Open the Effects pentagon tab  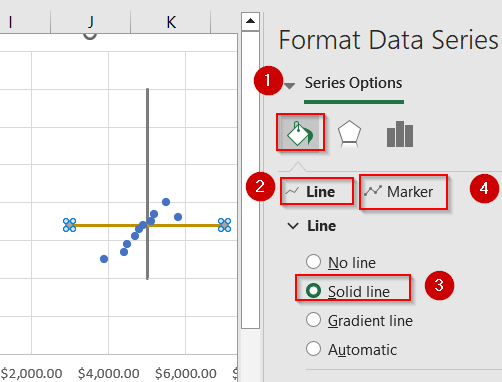(349, 134)
